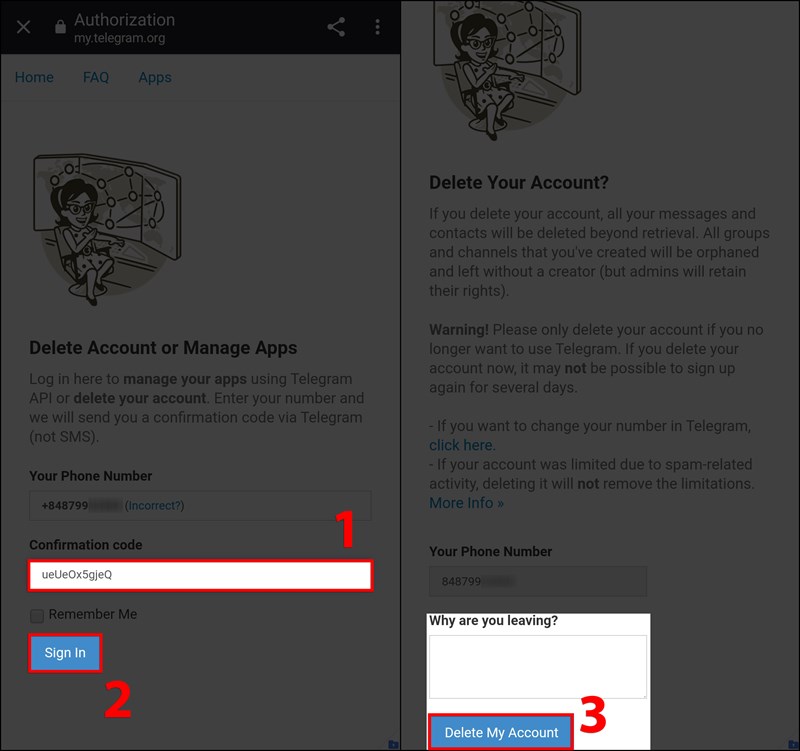This screenshot has width=800, height=751.
Task: Check the Remember Me checkbox
Action: coord(37,616)
